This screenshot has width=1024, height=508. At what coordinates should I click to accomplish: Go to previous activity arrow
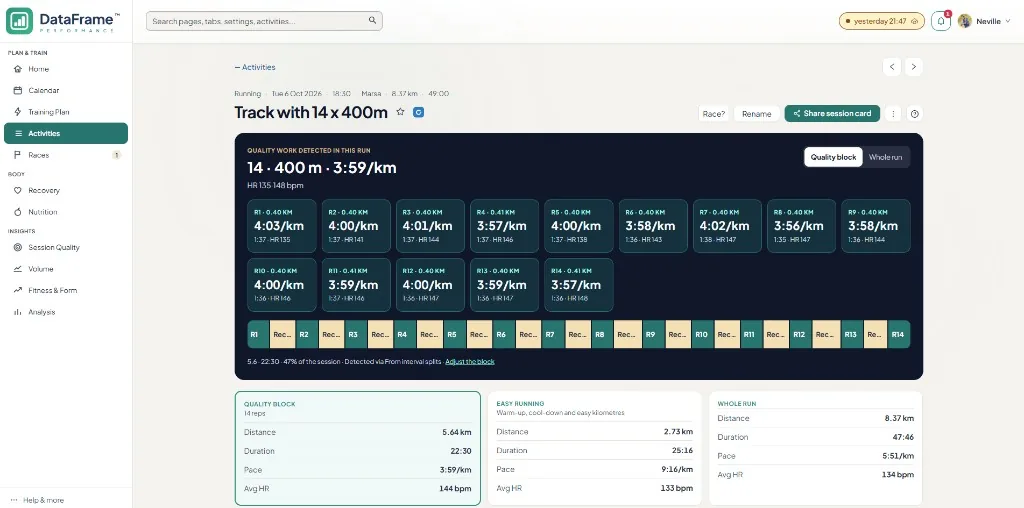(891, 67)
